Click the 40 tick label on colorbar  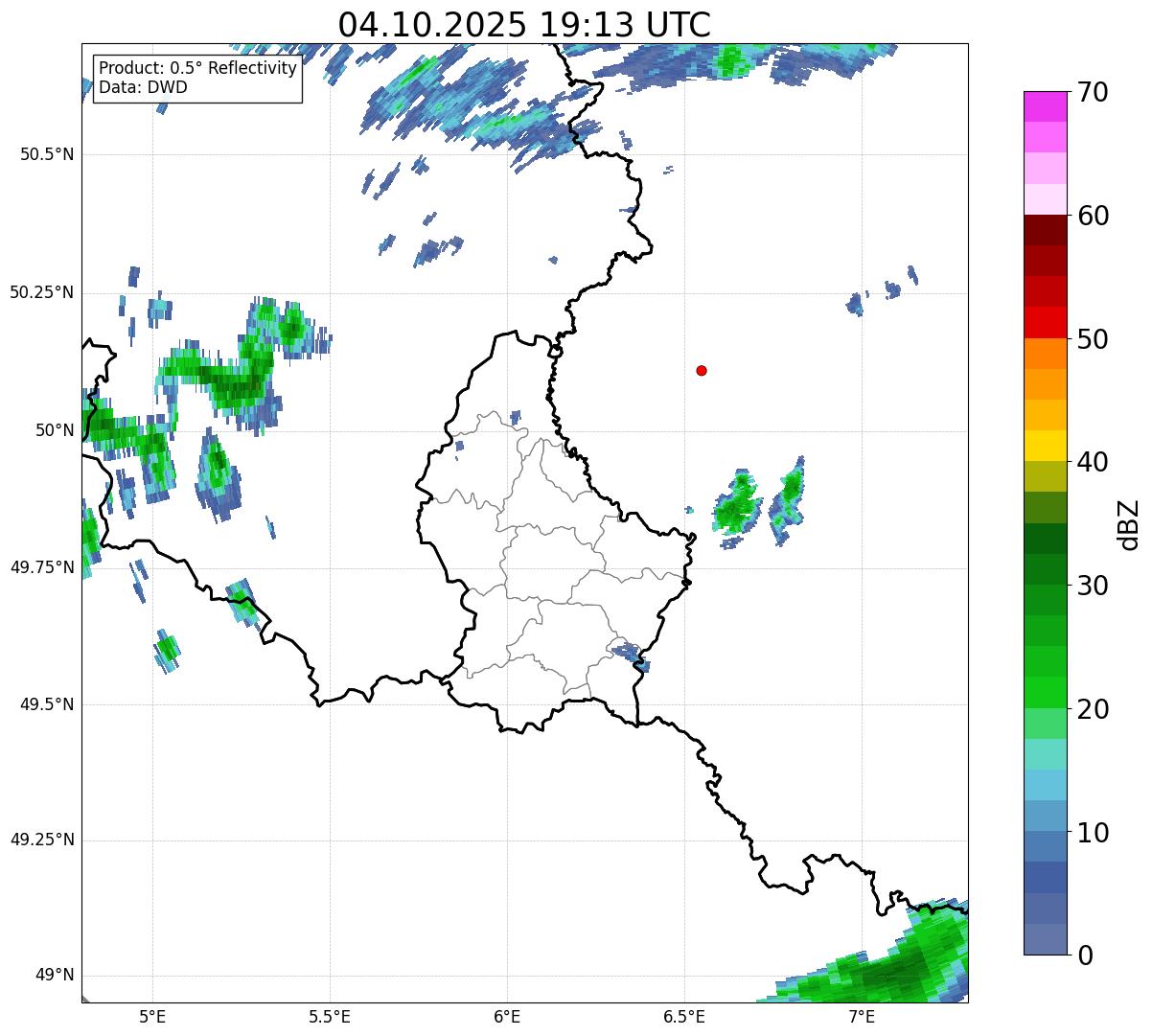1092,462
